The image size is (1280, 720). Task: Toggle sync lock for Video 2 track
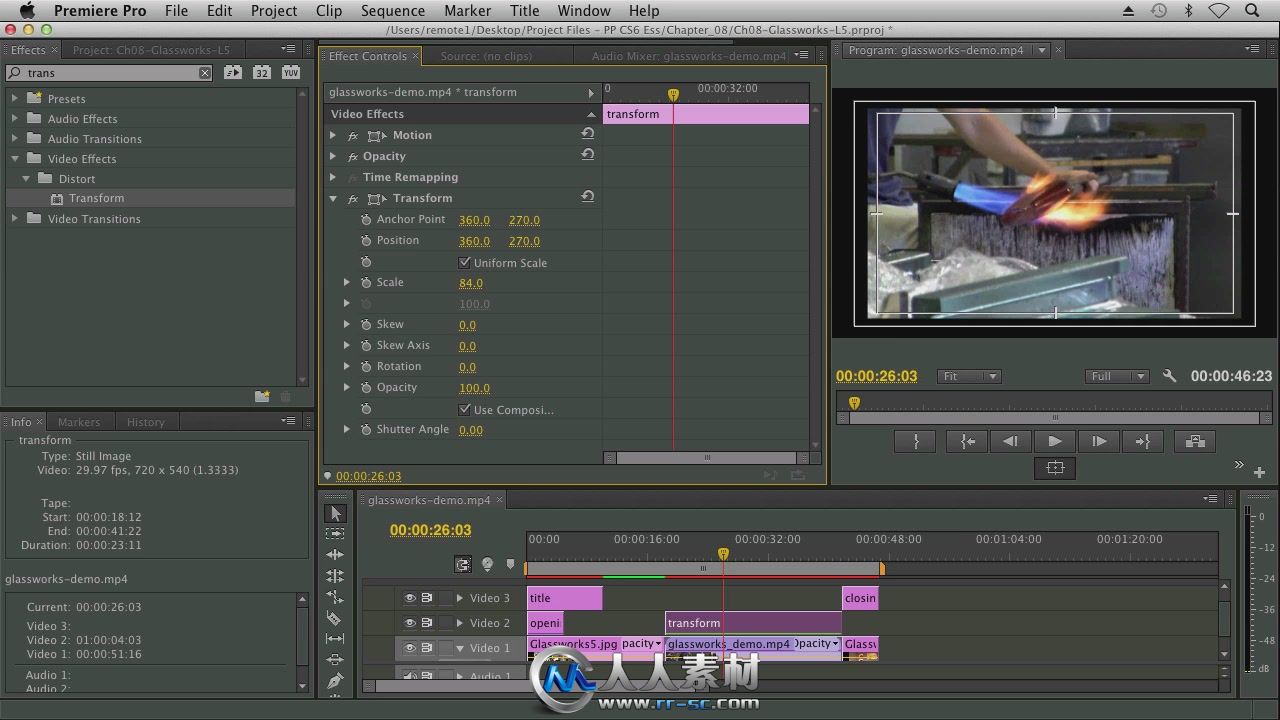click(x=427, y=623)
